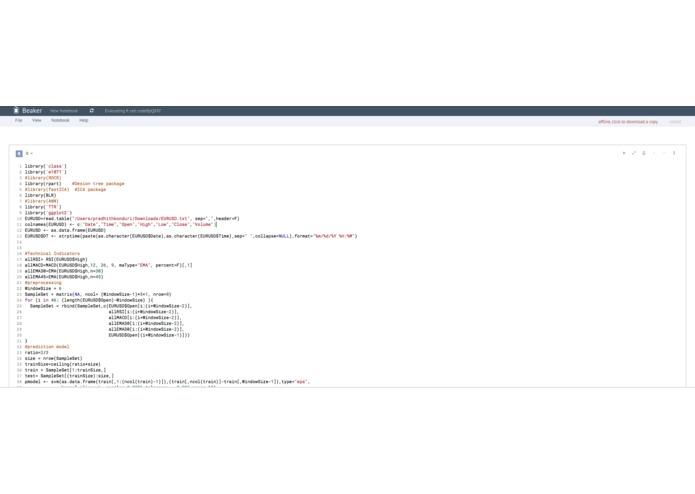
Task: Open the R cell language dropdown arrow
Action: tap(29, 153)
